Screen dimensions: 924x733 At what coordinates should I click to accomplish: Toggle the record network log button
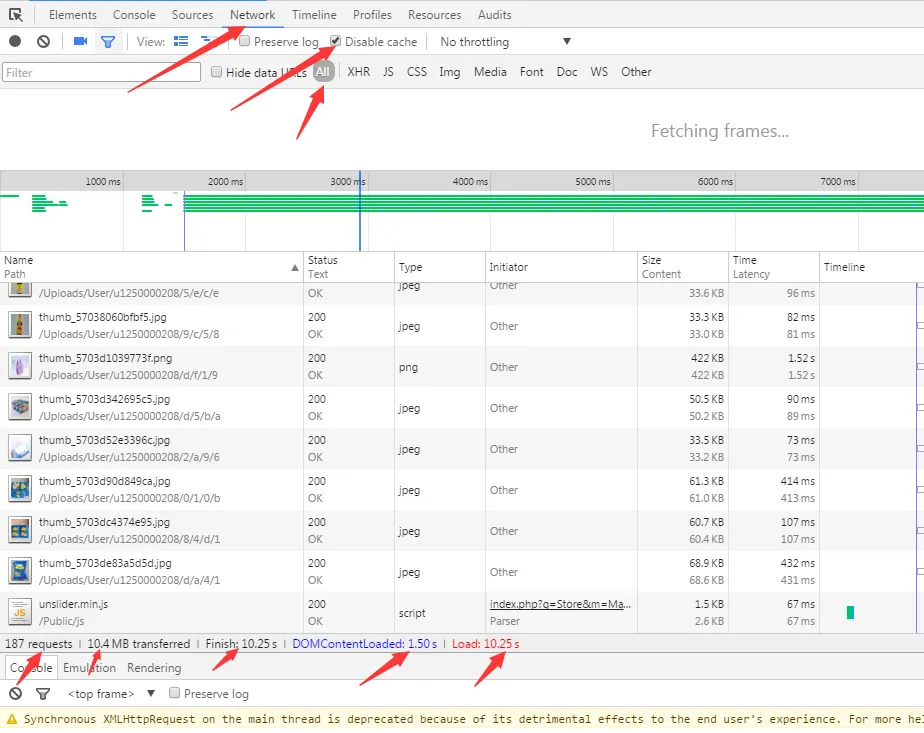15,41
